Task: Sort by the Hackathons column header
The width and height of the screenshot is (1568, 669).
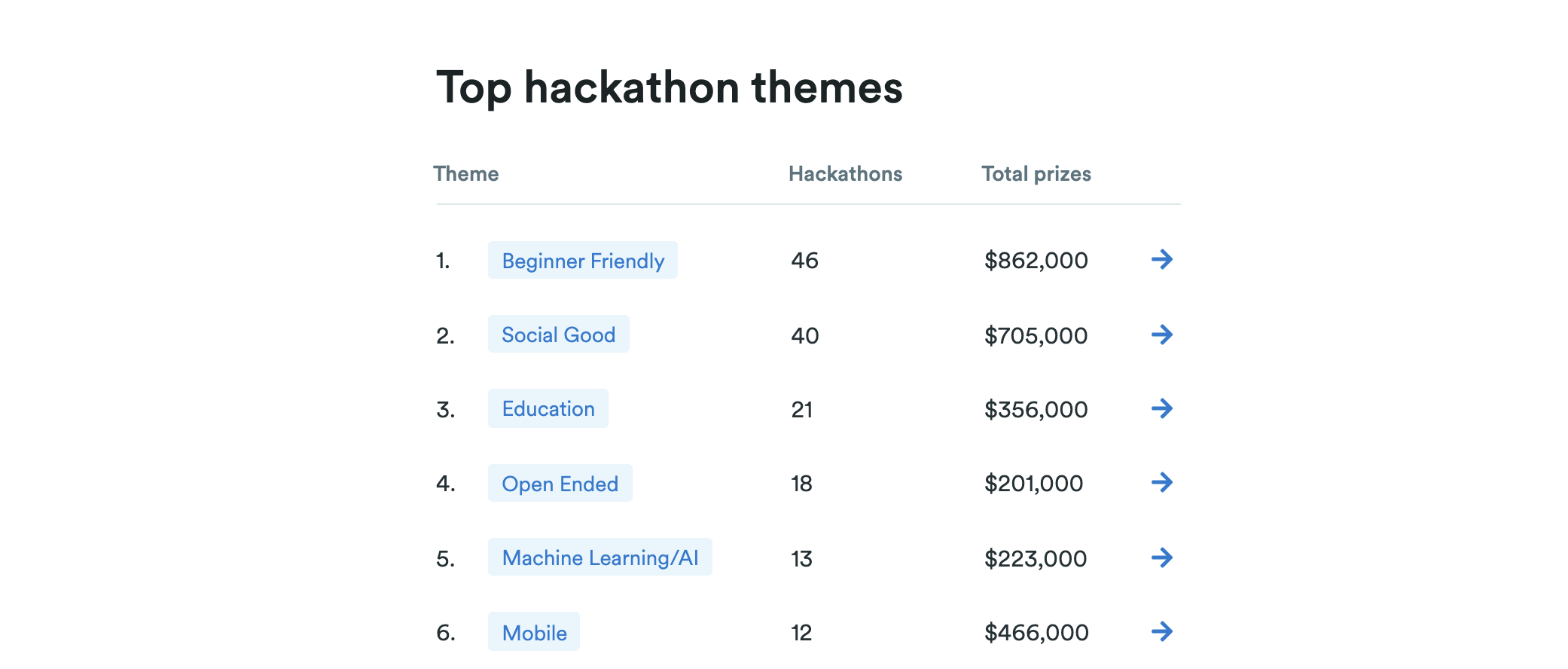Action: tap(844, 174)
